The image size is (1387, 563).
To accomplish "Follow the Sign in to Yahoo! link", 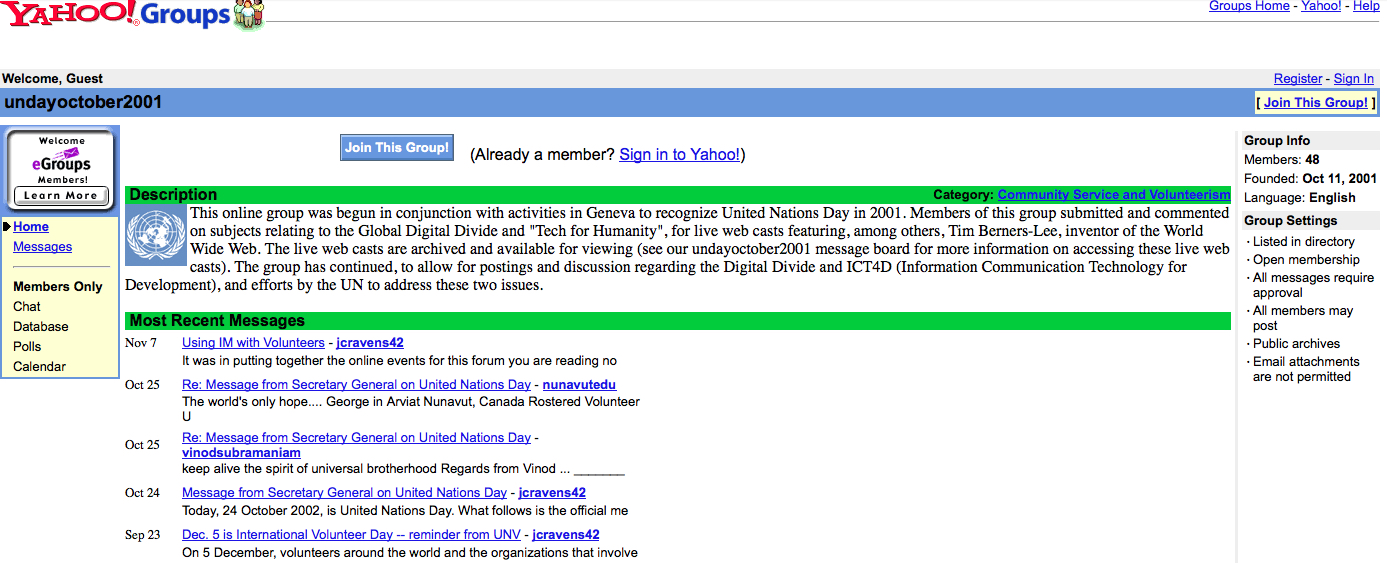I will (x=679, y=154).
